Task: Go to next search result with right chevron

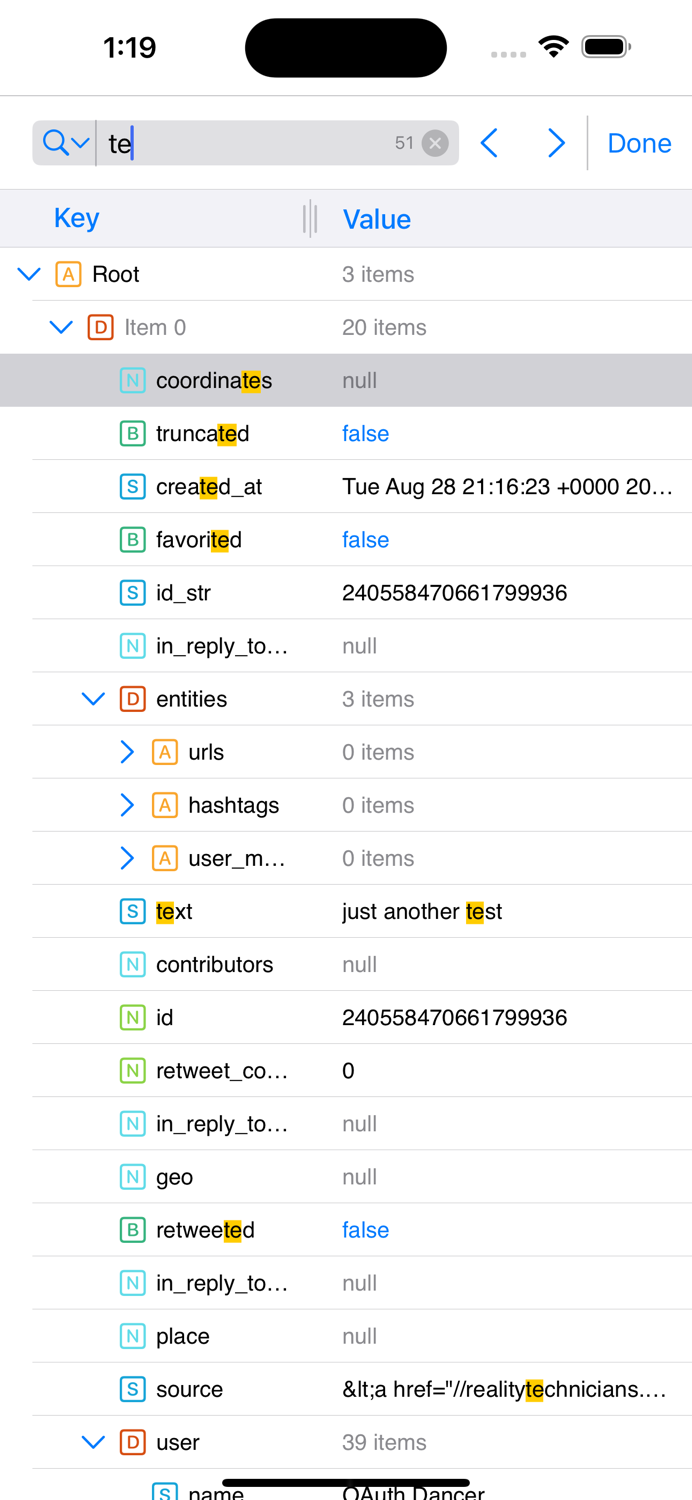Action: pyautogui.click(x=557, y=142)
